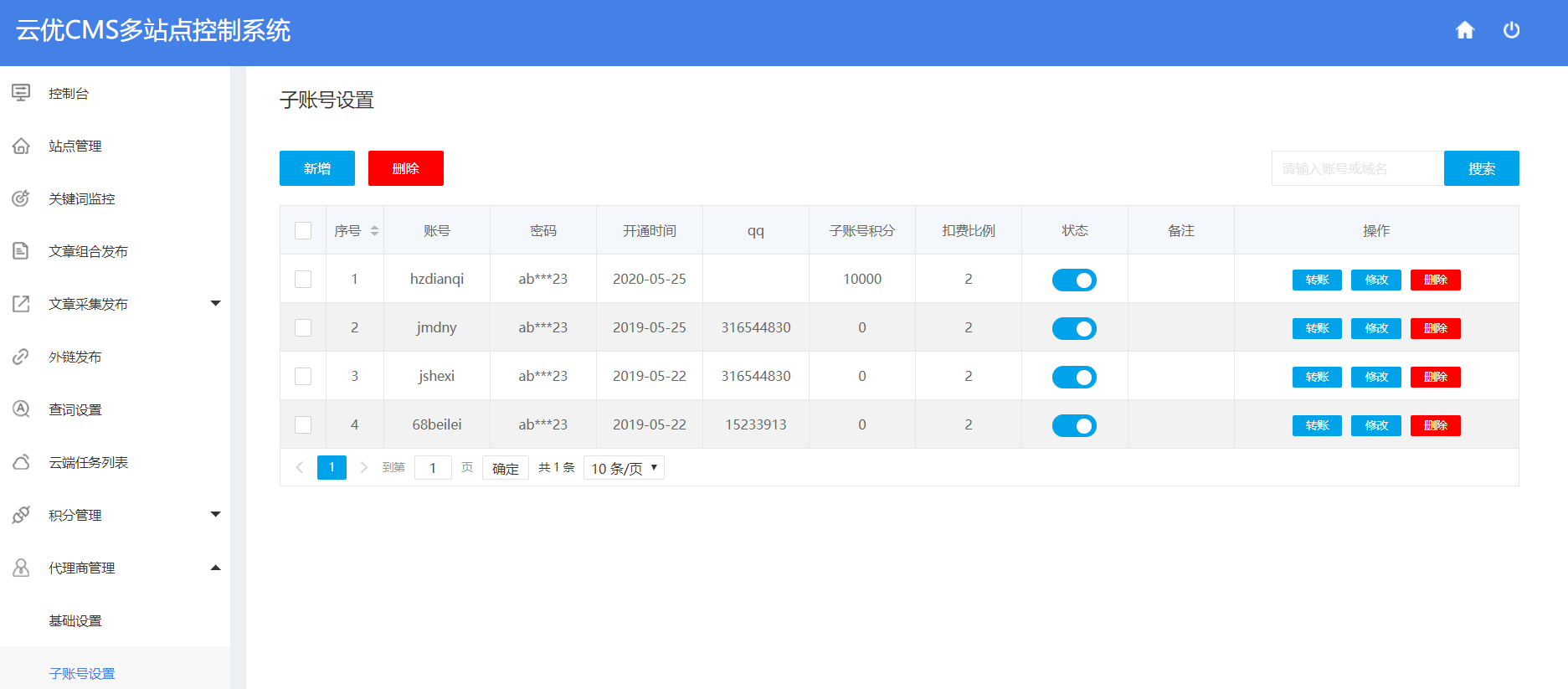Open 外链发布 in the sidebar
Screen dimensions: 1568x689
tap(75, 357)
